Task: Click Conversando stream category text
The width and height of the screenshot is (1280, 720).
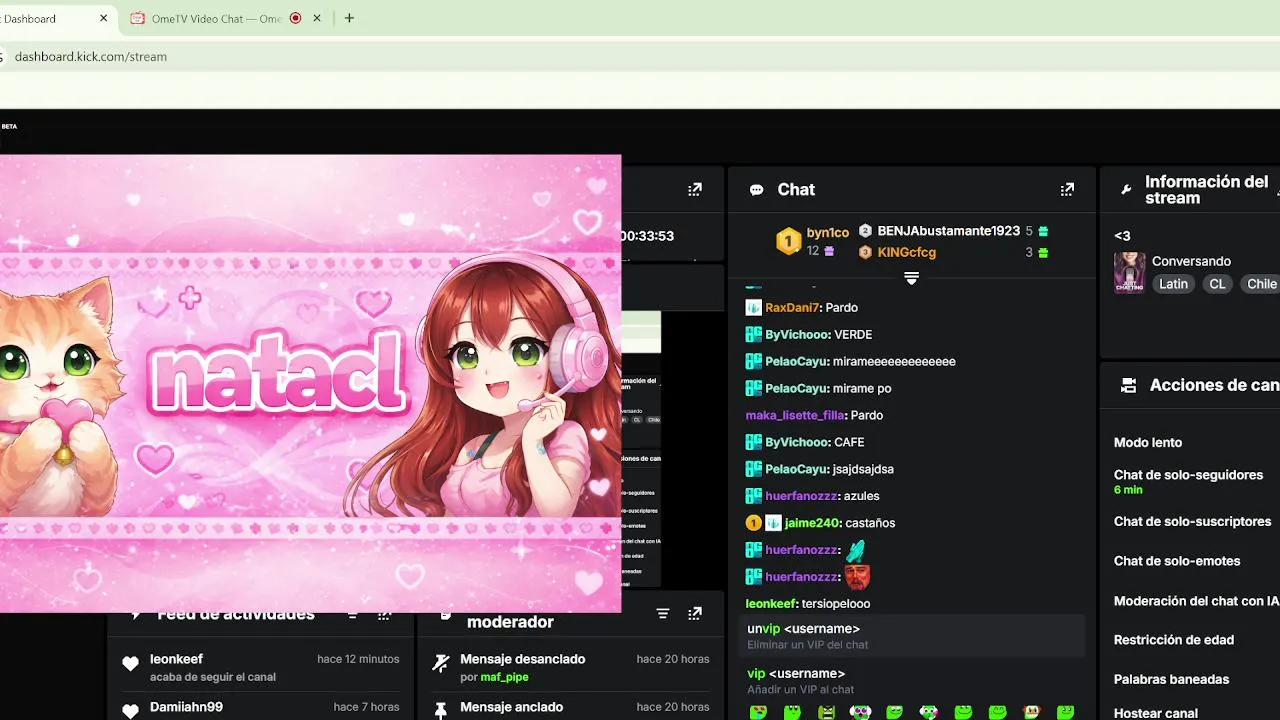Action: [x=1191, y=261]
